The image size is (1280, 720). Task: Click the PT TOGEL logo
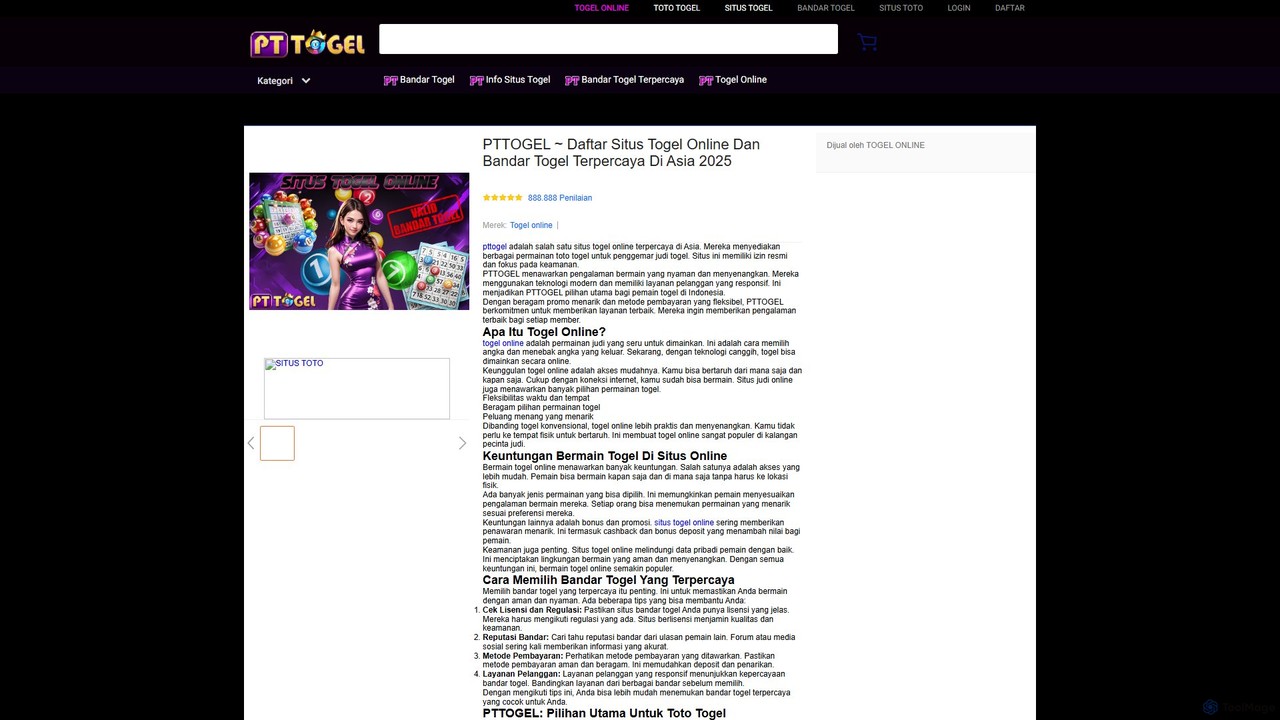point(307,43)
